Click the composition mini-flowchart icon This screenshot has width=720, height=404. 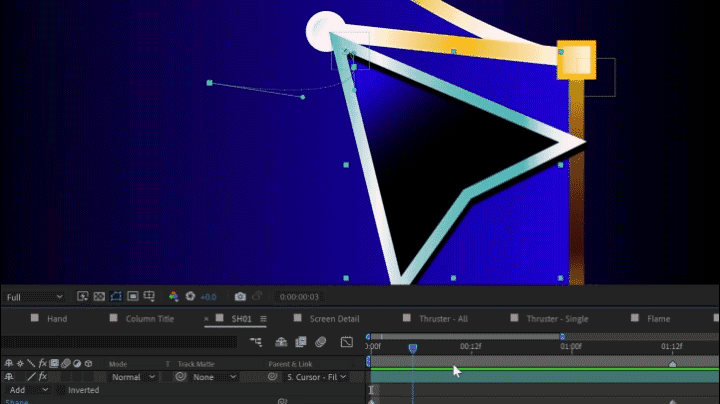(256, 342)
